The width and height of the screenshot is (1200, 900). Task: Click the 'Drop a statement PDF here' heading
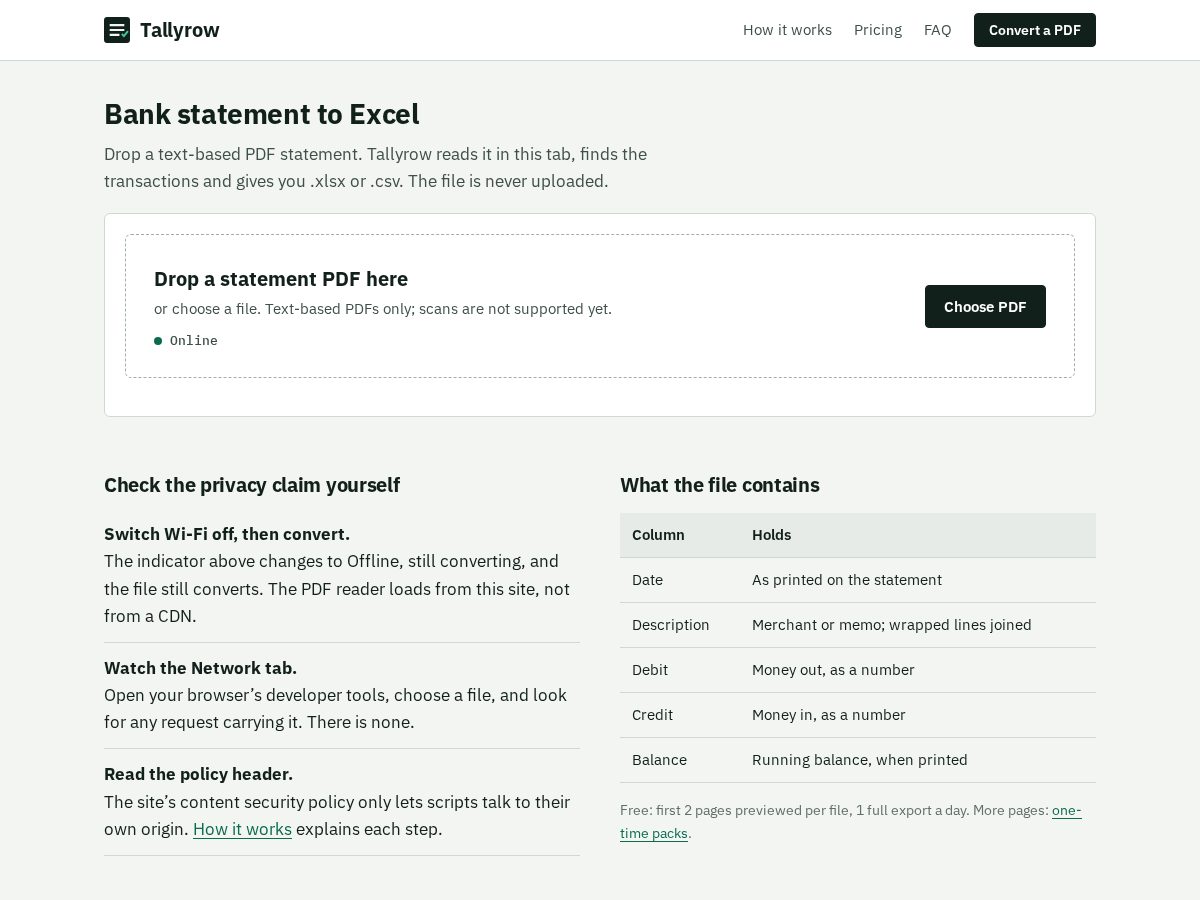click(x=281, y=279)
